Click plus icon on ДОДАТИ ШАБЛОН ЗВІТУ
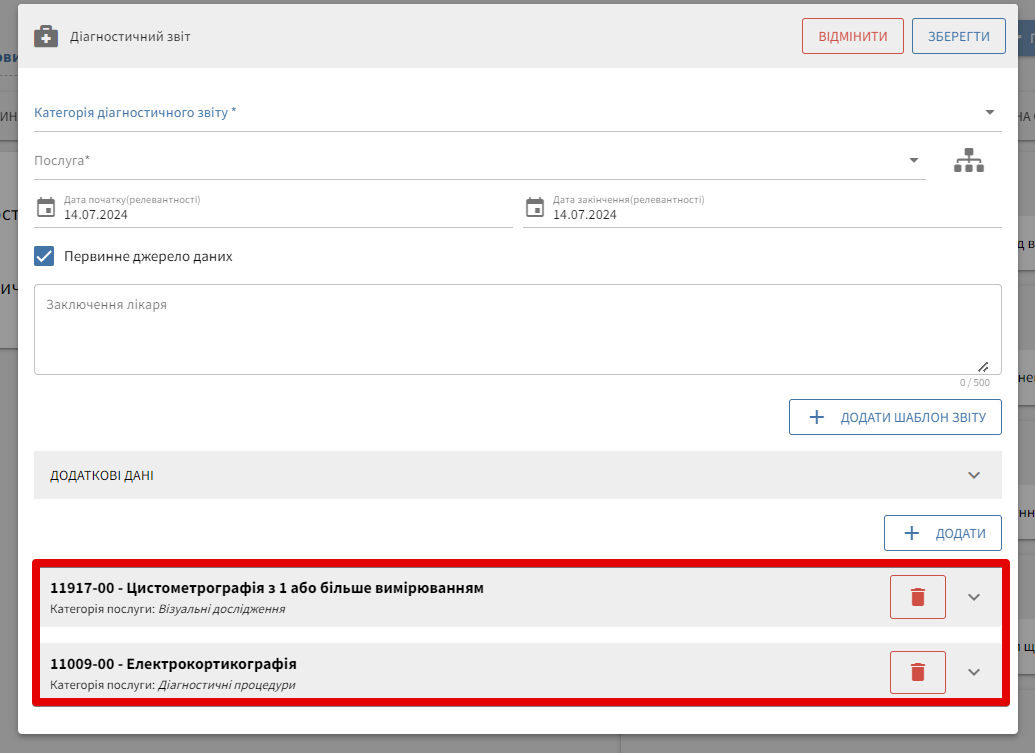Screen dimensions: 1035x753 coord(816,417)
